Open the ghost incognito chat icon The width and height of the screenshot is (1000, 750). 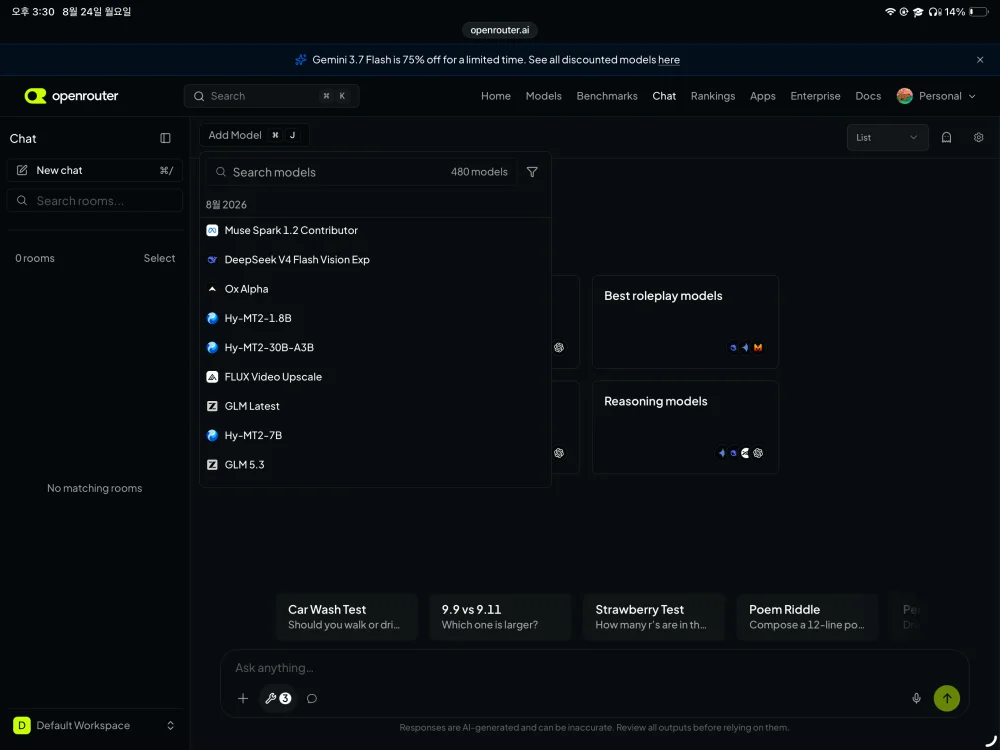coord(946,138)
